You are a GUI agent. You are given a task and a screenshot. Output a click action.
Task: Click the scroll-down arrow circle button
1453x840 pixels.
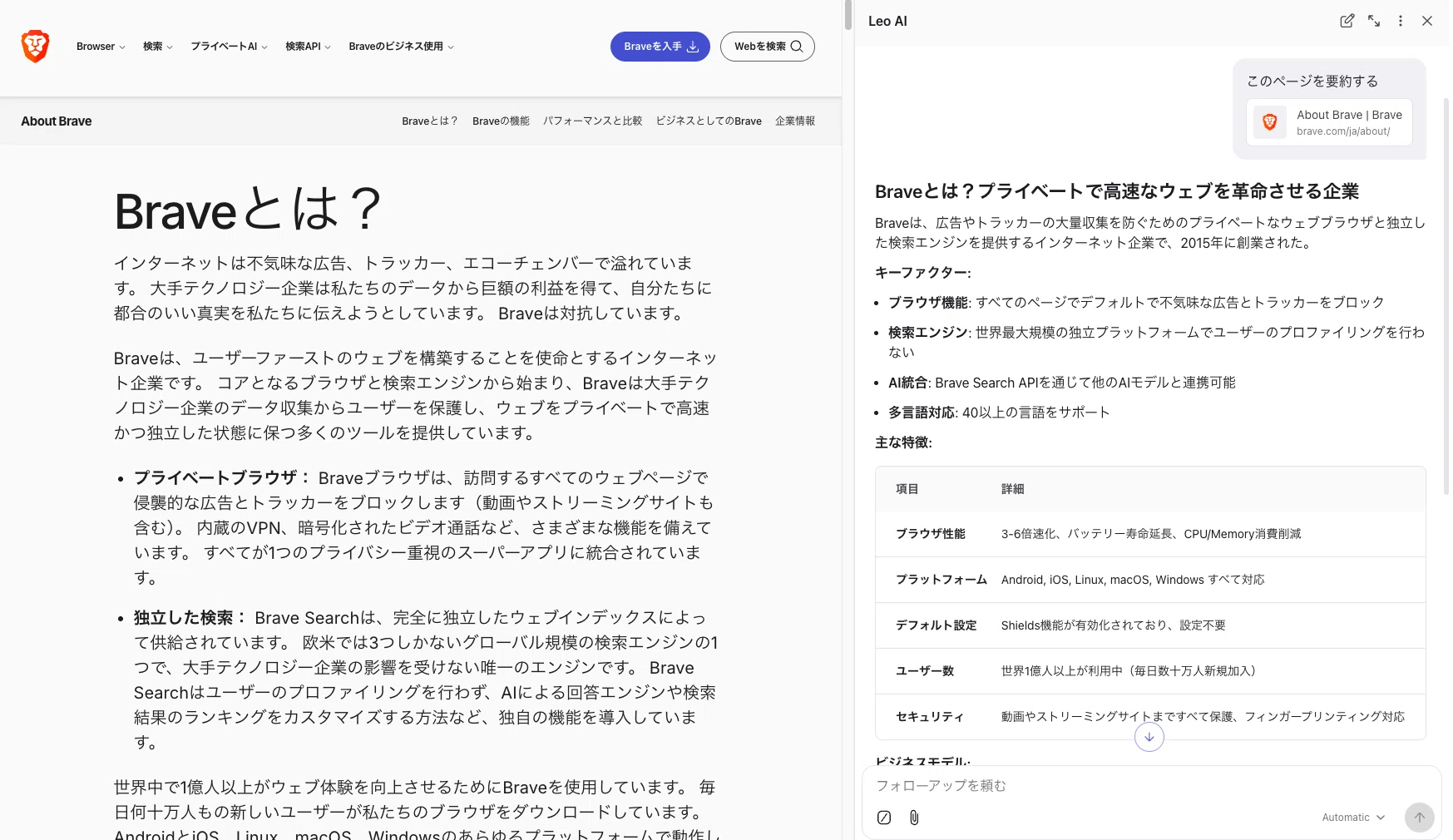pyautogui.click(x=1149, y=737)
